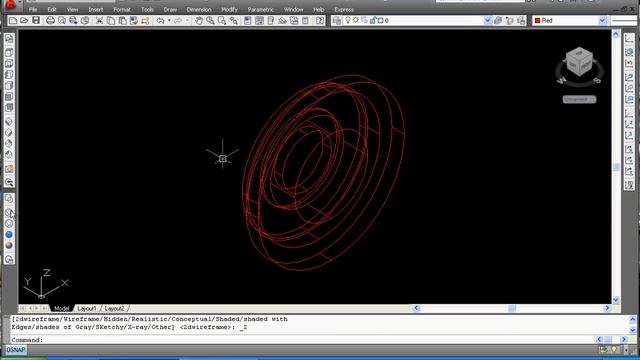Open the Dimension menu
640x360 pixels.
pos(199,9)
